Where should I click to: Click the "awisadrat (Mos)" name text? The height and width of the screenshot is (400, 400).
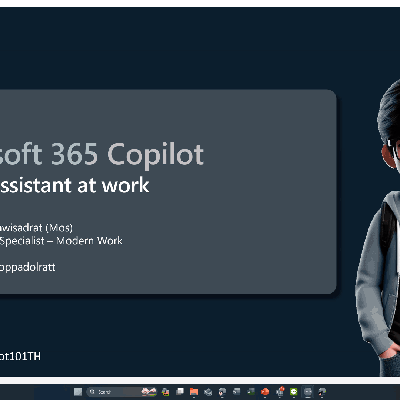point(36,228)
